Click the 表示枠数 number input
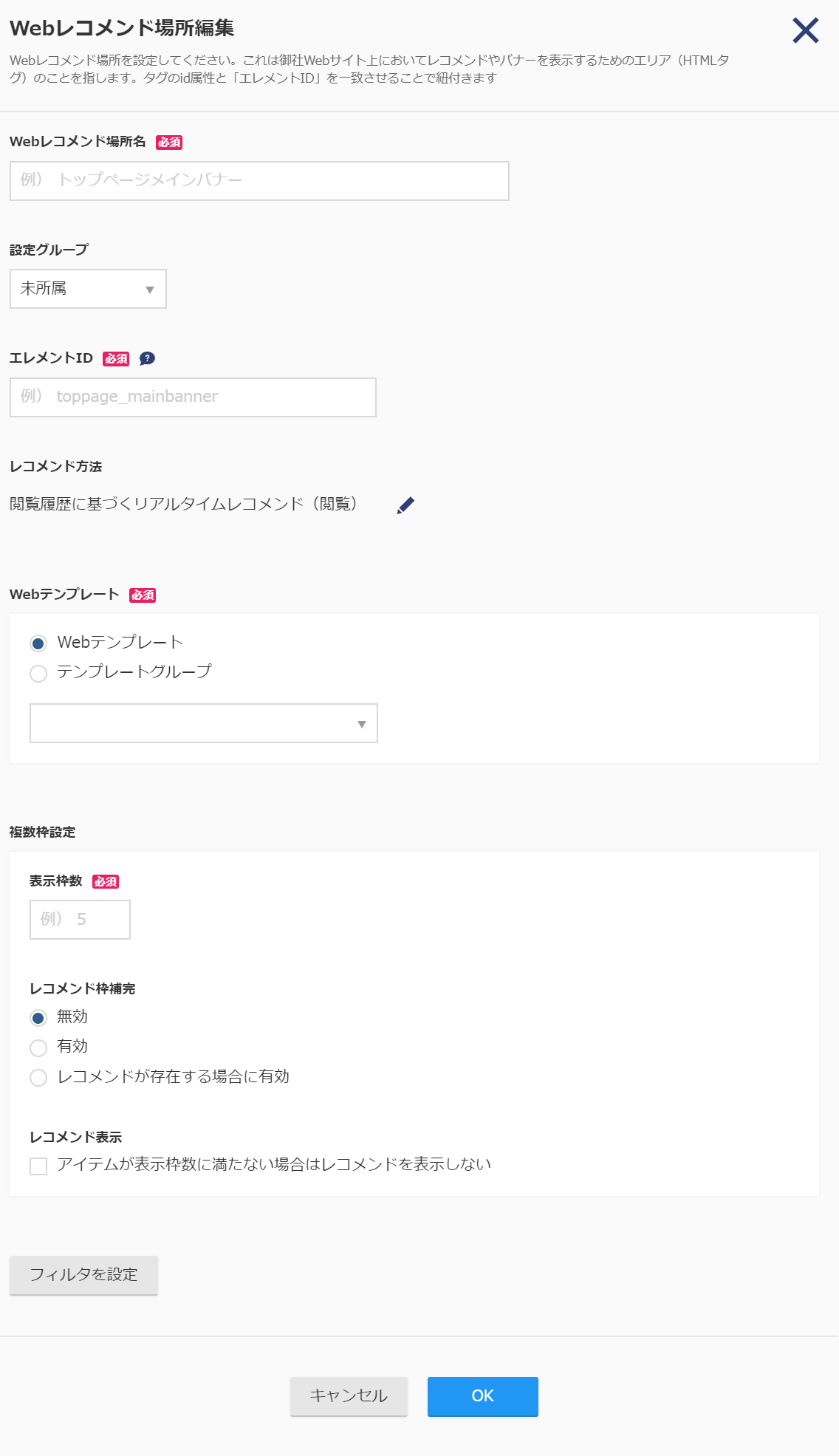The width and height of the screenshot is (839, 1456). pyautogui.click(x=80, y=920)
